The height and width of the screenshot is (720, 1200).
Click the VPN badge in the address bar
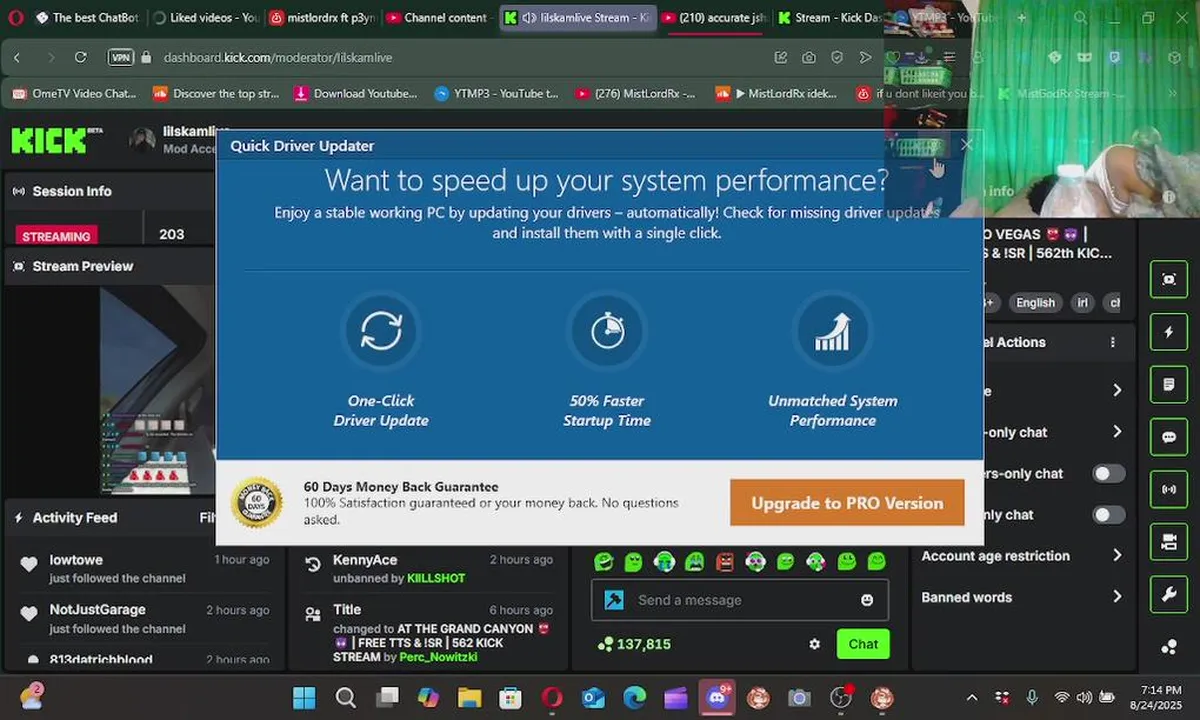121,58
